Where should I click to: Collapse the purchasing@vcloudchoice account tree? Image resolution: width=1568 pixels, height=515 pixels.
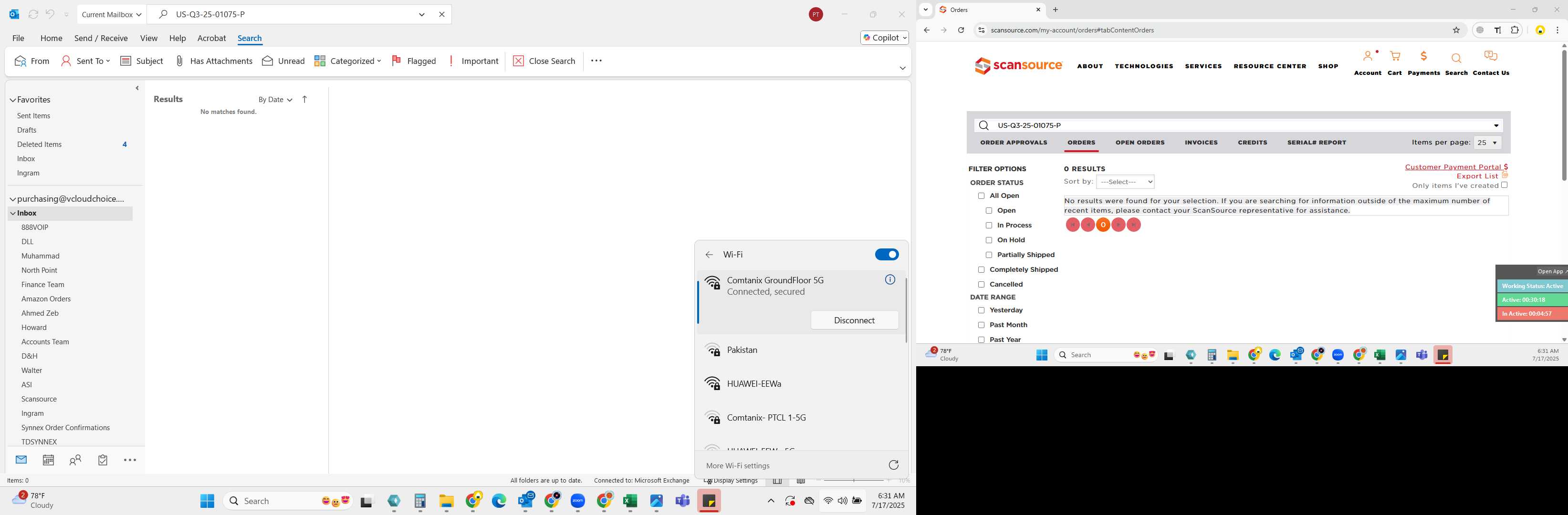pyautogui.click(x=13, y=199)
